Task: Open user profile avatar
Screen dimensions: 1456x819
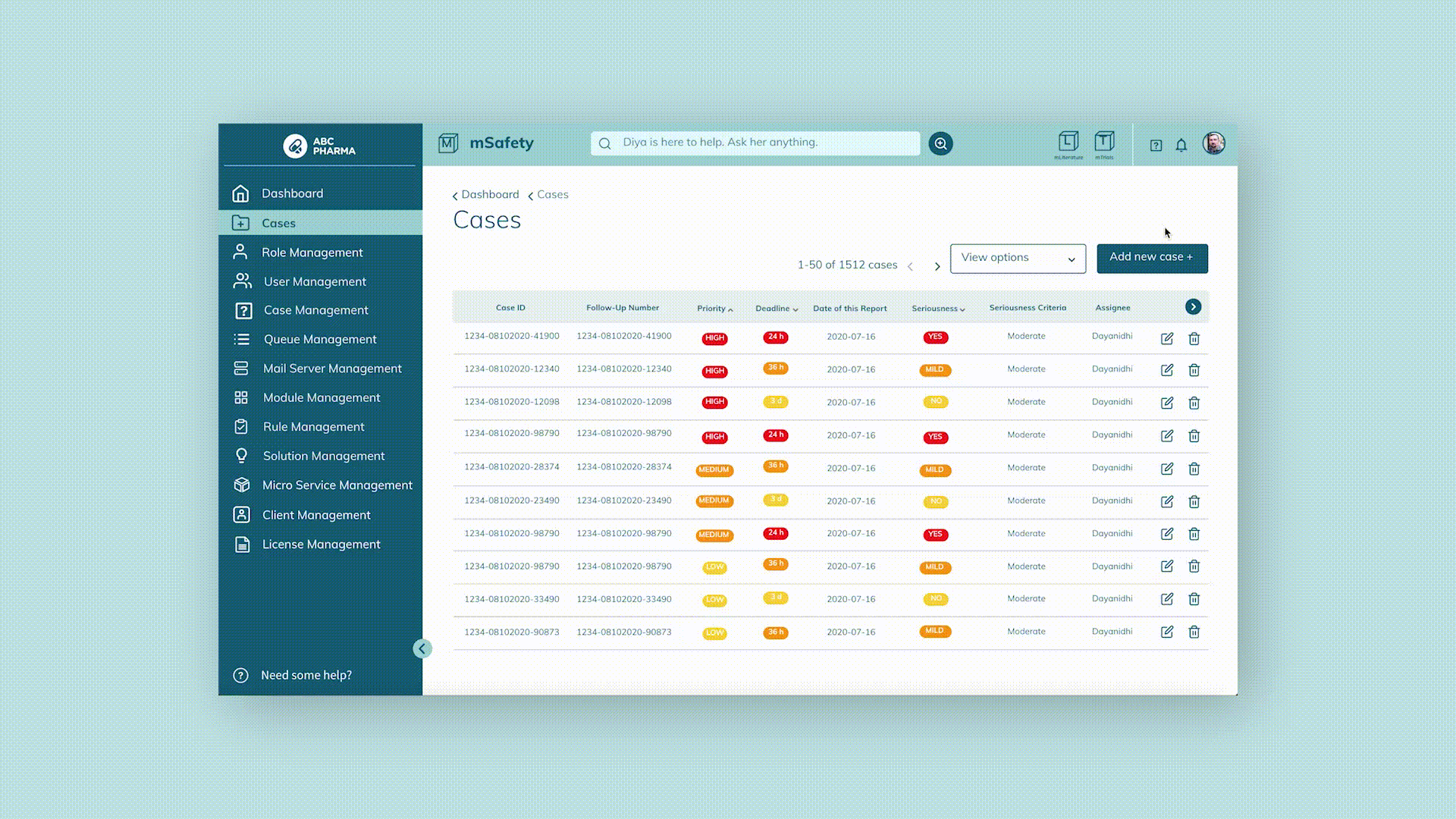Action: click(1213, 143)
